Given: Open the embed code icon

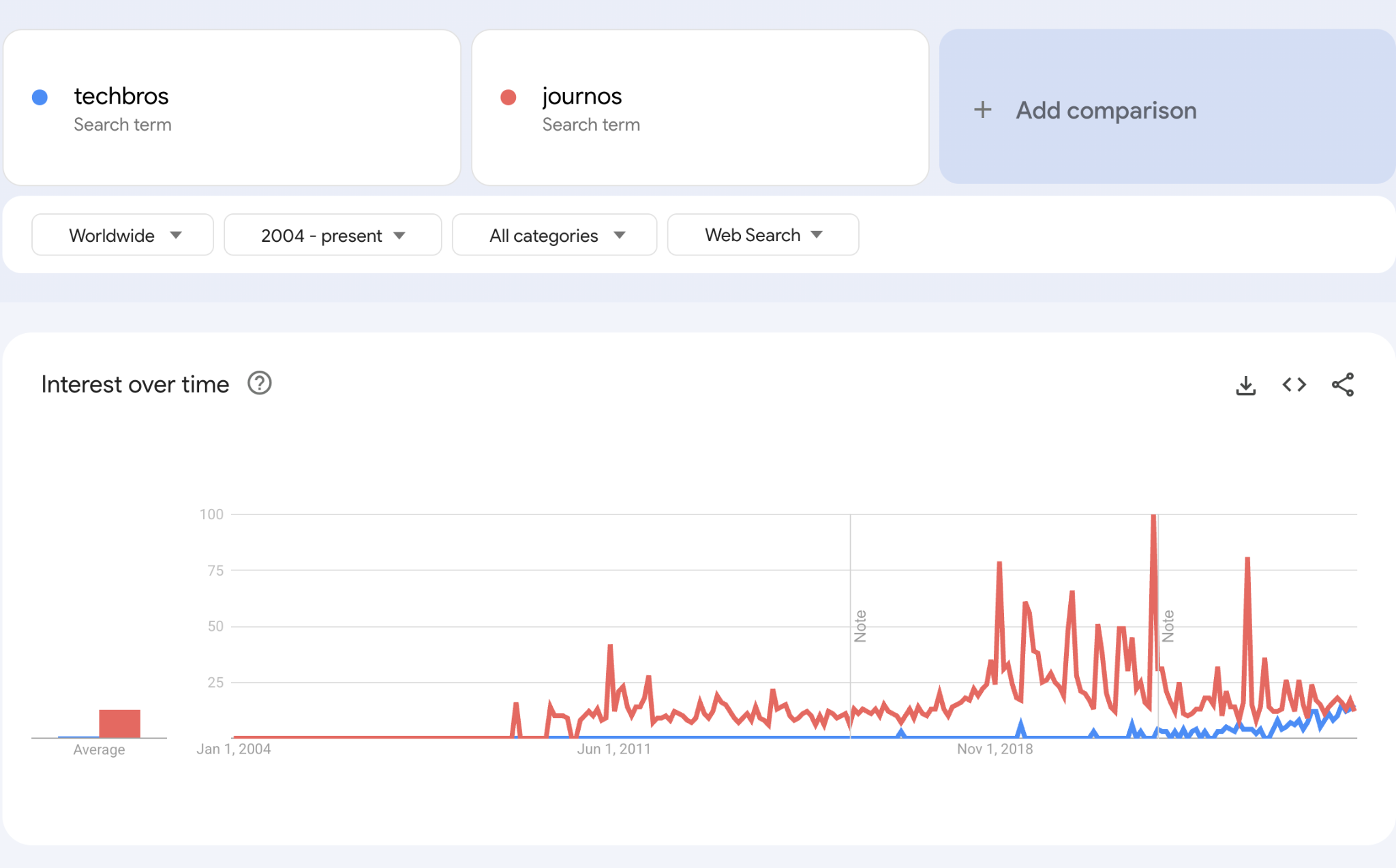Looking at the screenshot, I should [1294, 385].
